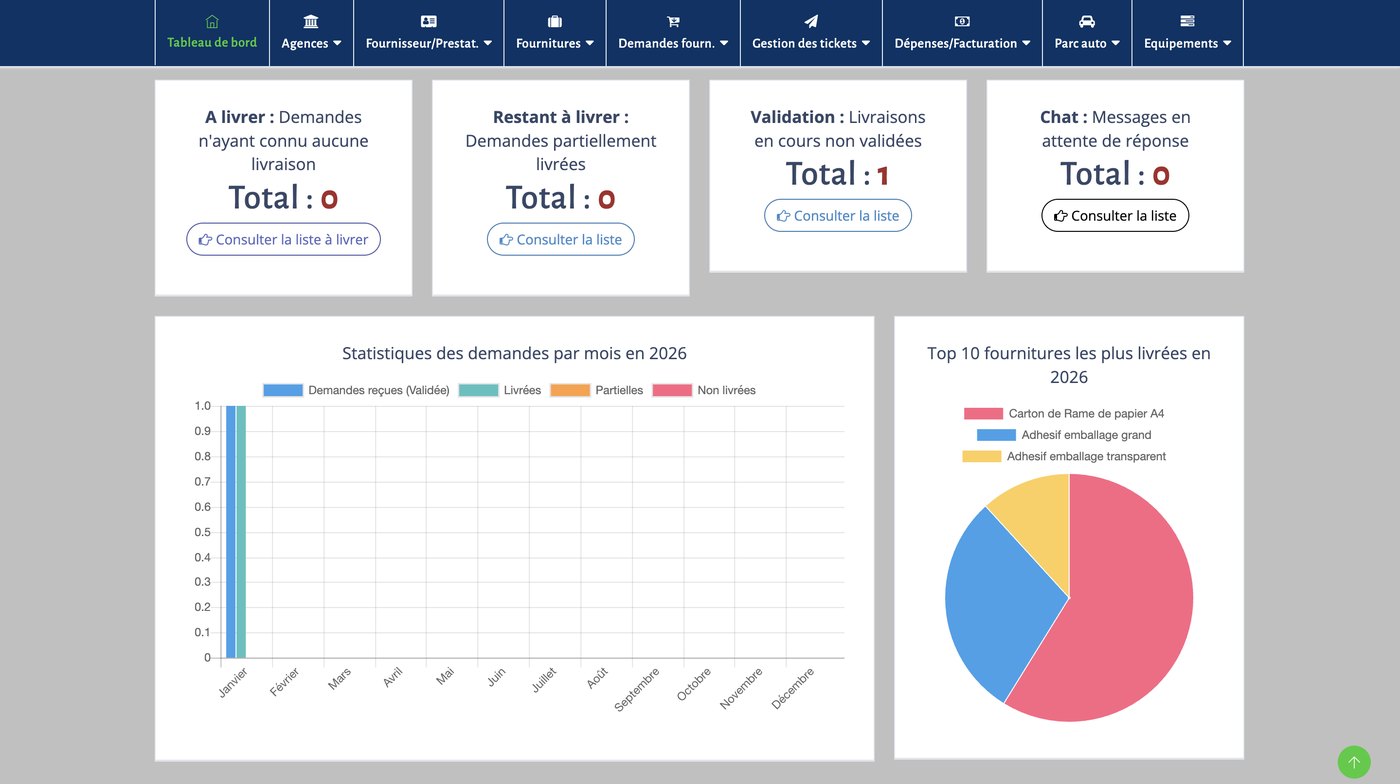
Task: Toggle the Partielles legend item
Action: (597, 390)
